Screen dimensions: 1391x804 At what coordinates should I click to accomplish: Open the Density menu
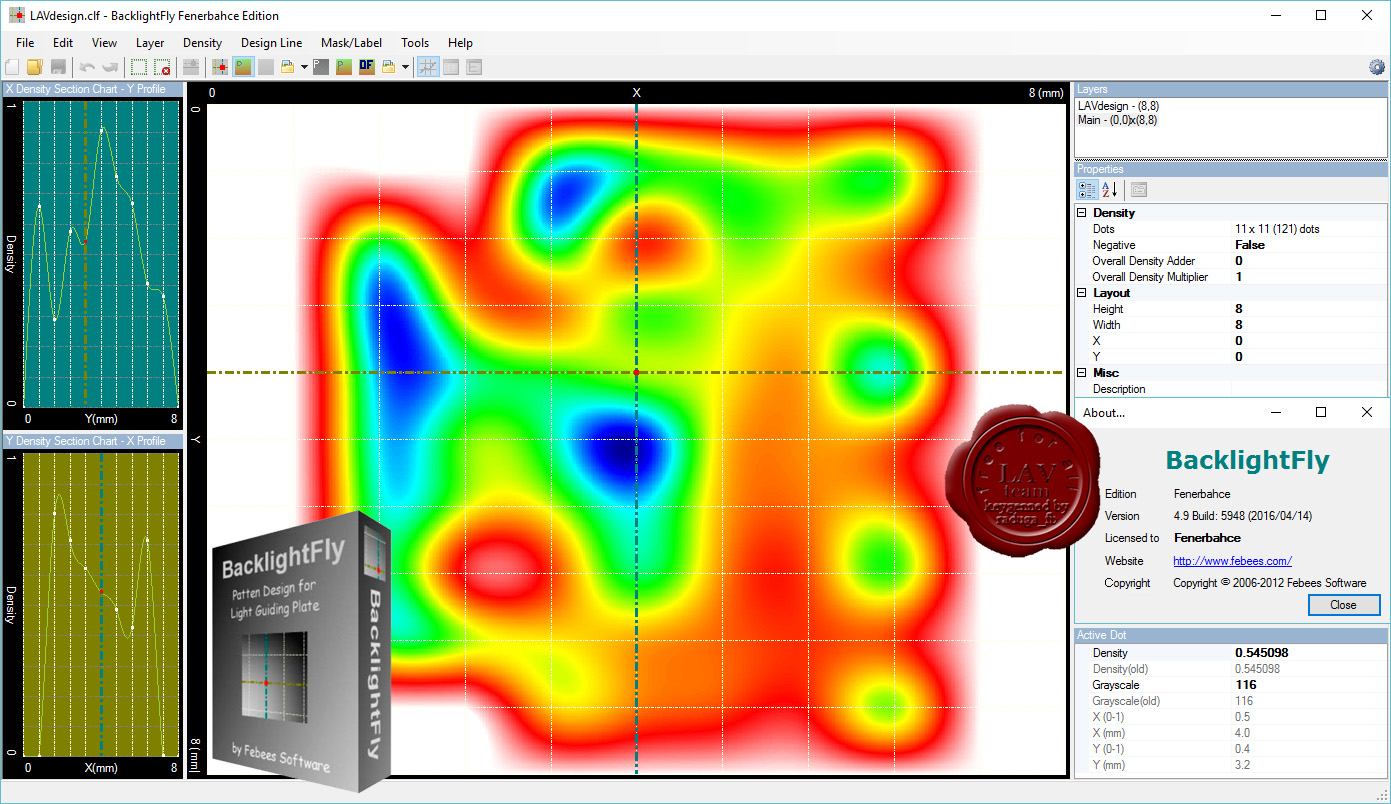click(x=202, y=43)
